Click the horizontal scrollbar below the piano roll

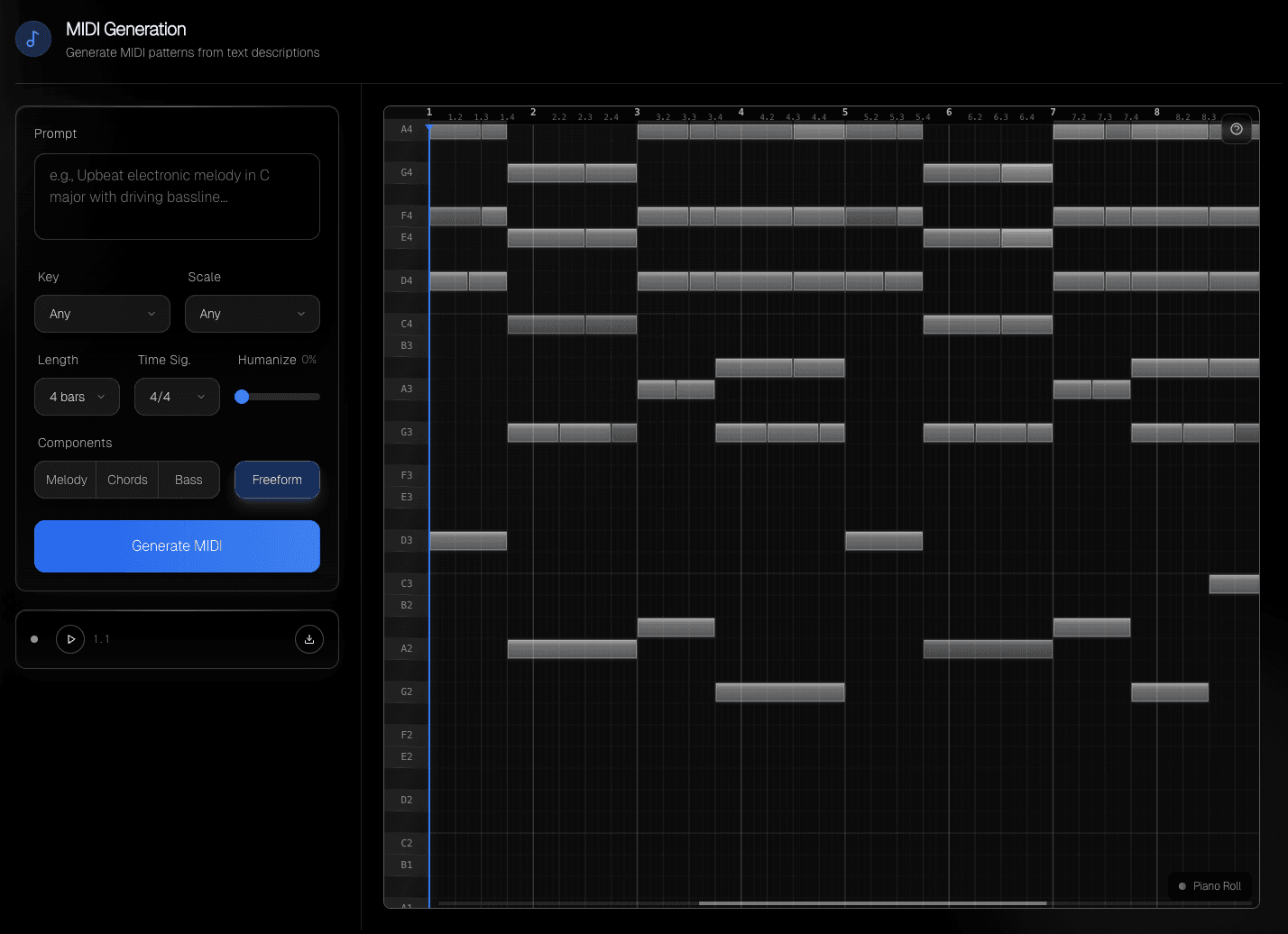click(870, 902)
